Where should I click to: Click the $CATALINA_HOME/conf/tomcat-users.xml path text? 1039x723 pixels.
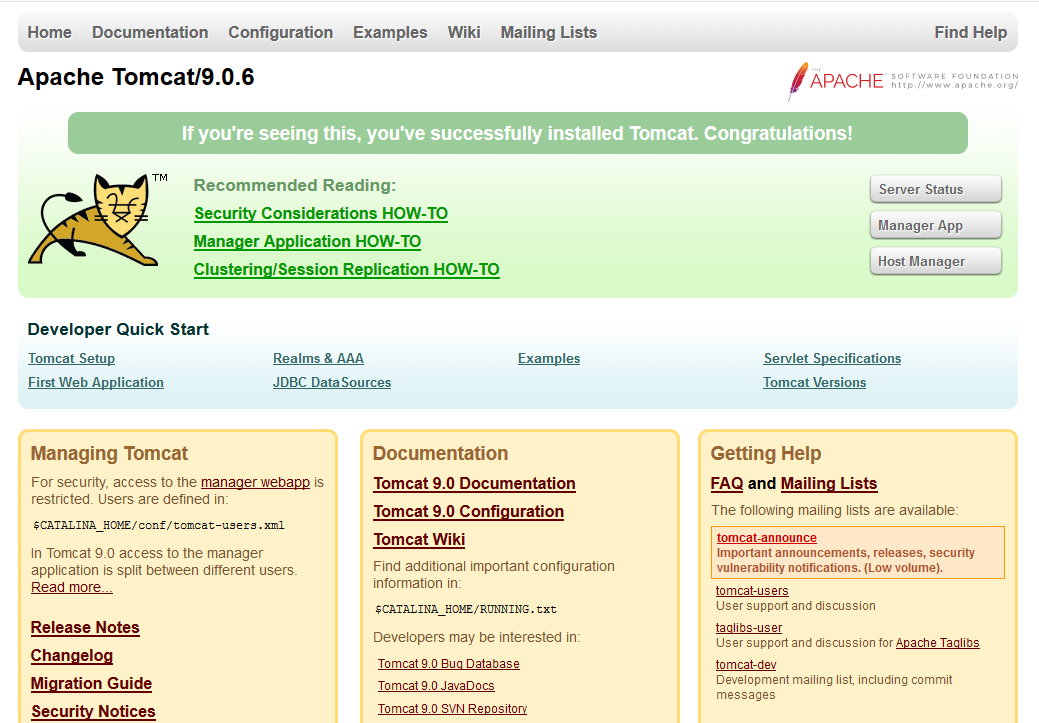click(x=159, y=525)
